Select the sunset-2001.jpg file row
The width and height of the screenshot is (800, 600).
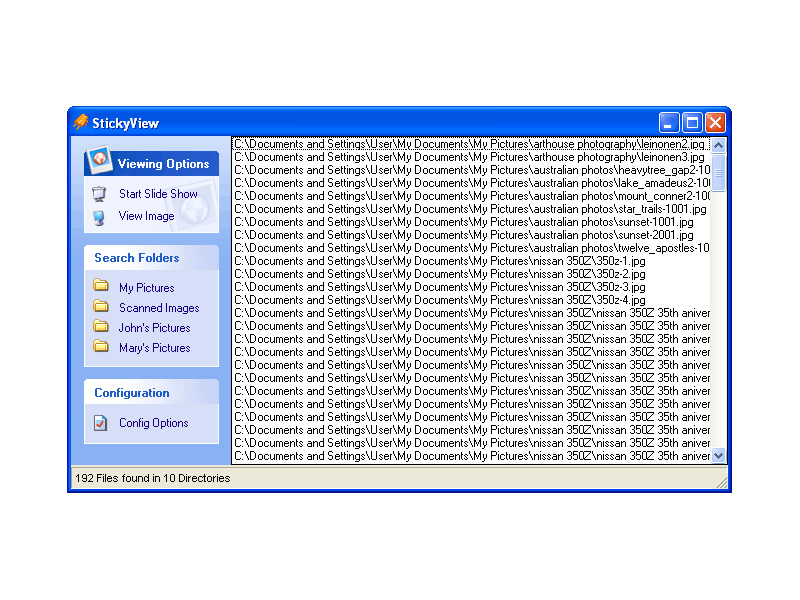tap(471, 235)
